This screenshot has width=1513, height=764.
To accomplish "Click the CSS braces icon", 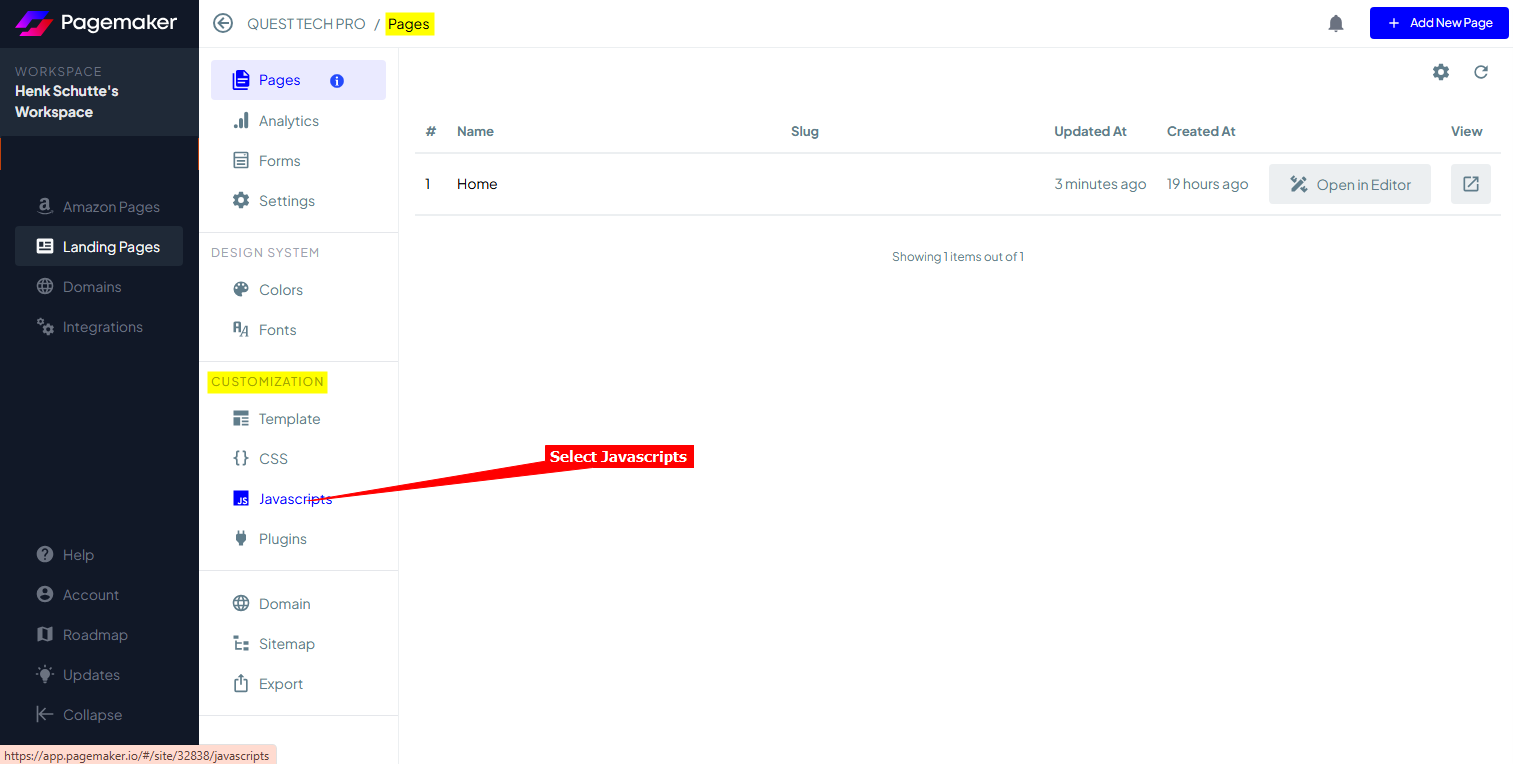I will (x=241, y=458).
